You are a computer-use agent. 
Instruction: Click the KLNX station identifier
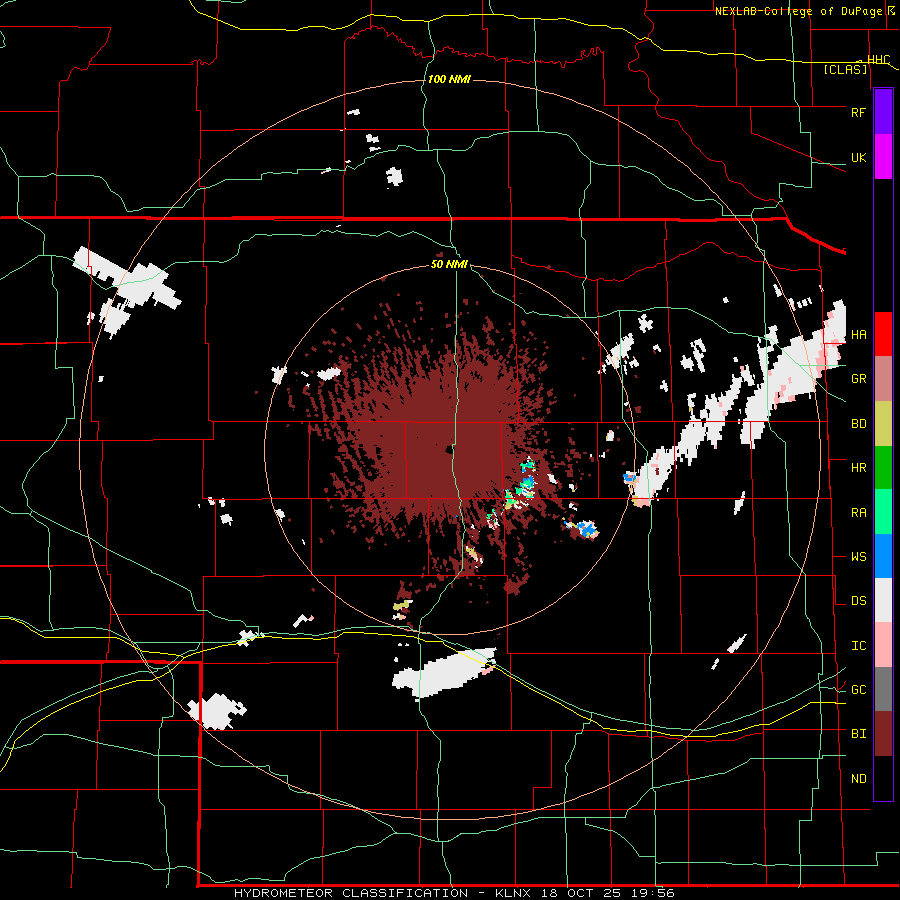point(515,893)
